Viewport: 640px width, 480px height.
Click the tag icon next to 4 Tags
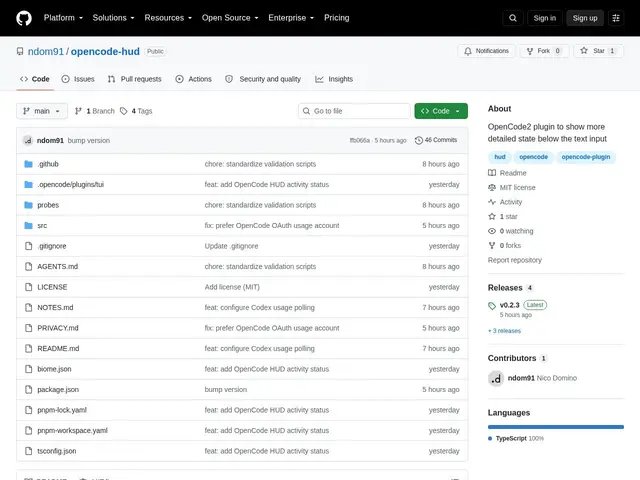[124, 111]
